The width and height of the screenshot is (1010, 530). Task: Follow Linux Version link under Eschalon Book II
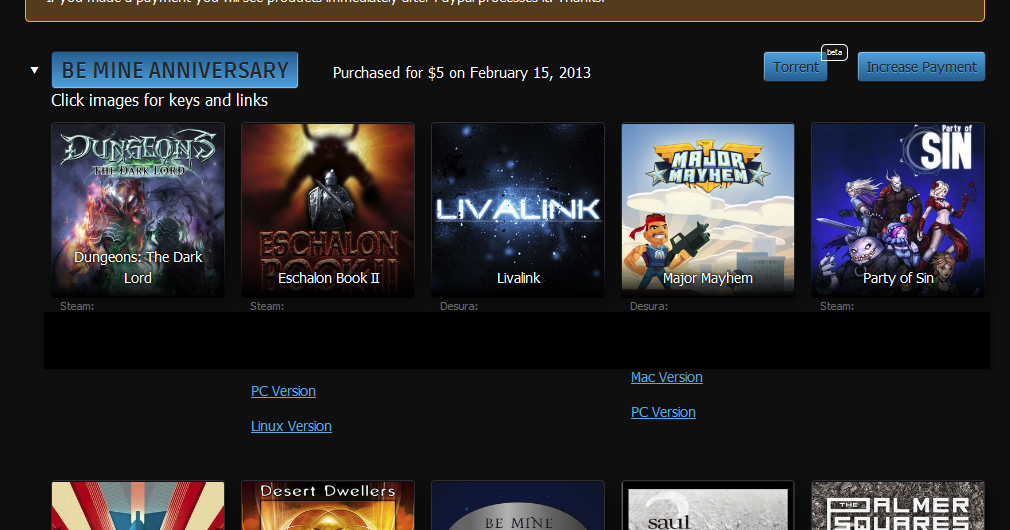[291, 426]
